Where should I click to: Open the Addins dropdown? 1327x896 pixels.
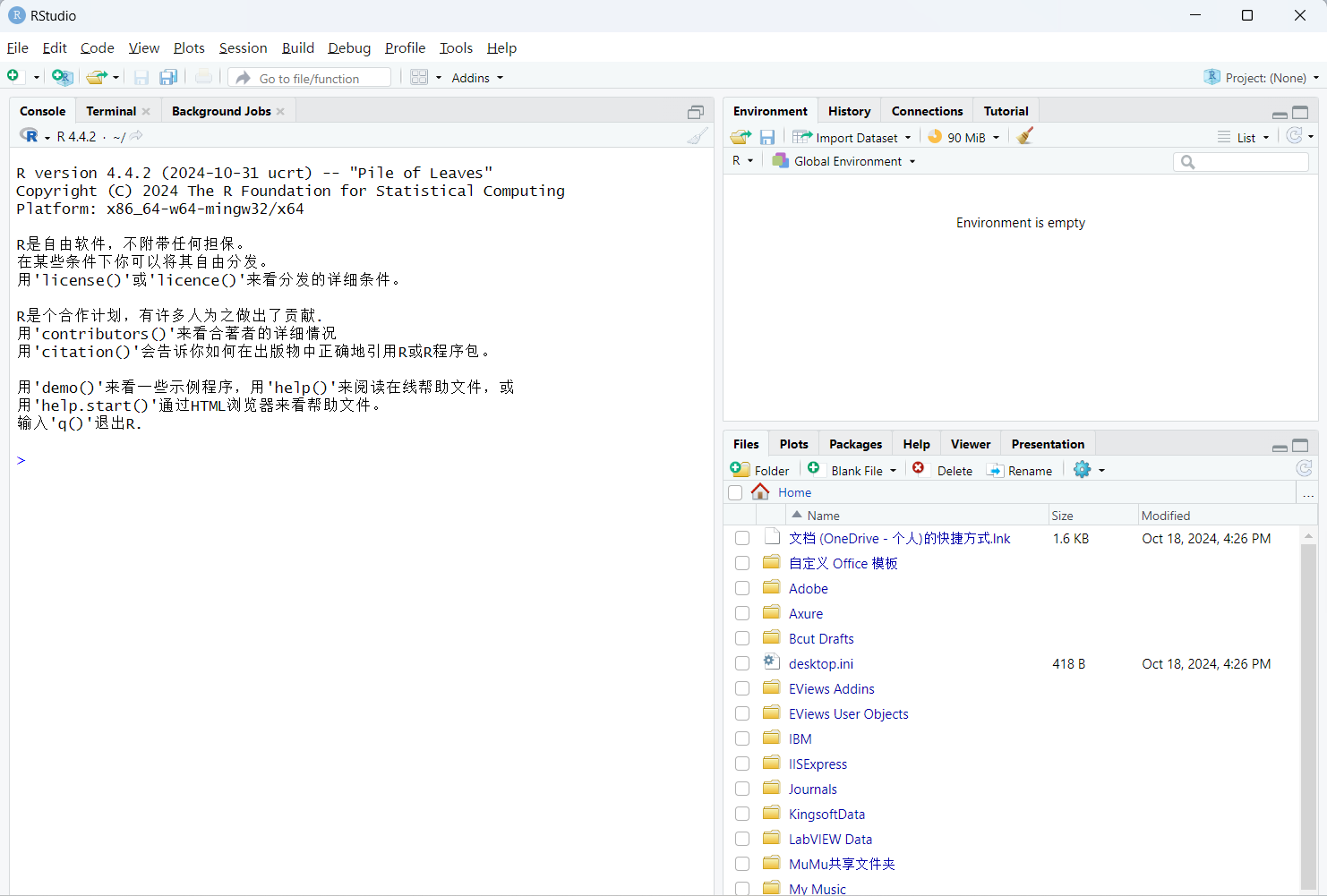477,78
